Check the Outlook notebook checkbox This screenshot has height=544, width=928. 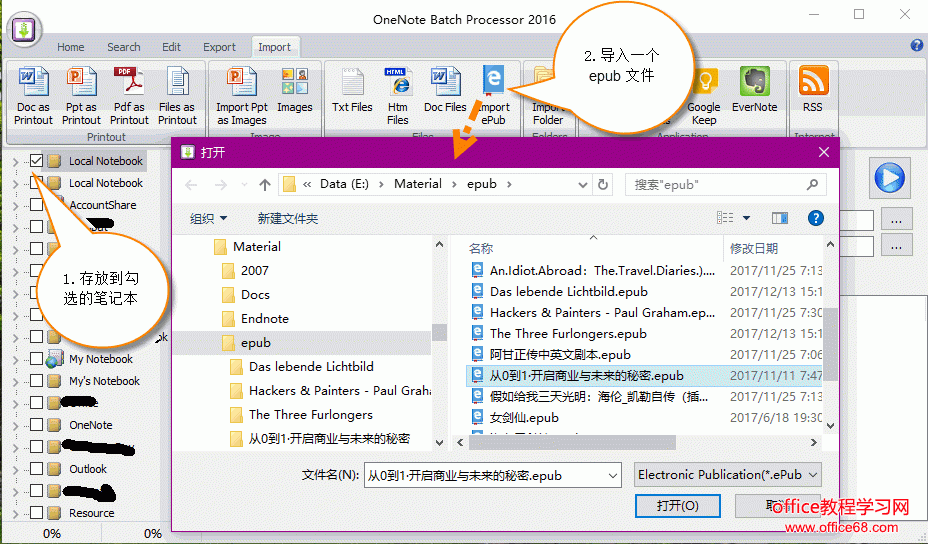(x=36, y=469)
